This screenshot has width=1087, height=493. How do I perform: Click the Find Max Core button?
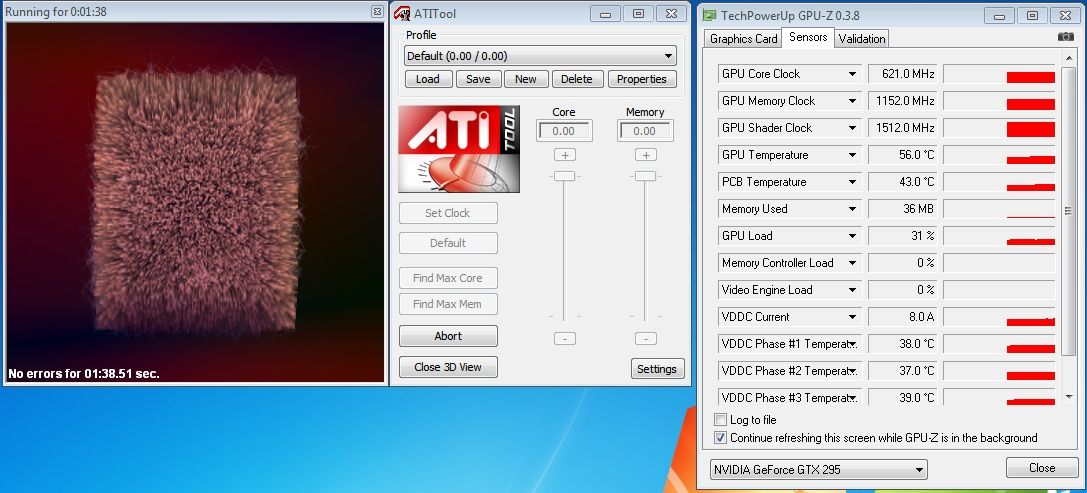[x=448, y=278]
